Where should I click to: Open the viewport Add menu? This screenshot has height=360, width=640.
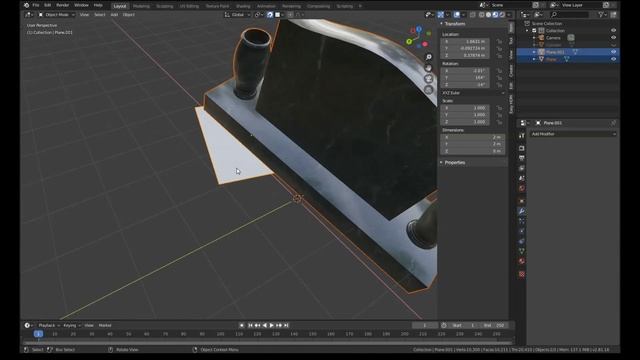coord(114,15)
